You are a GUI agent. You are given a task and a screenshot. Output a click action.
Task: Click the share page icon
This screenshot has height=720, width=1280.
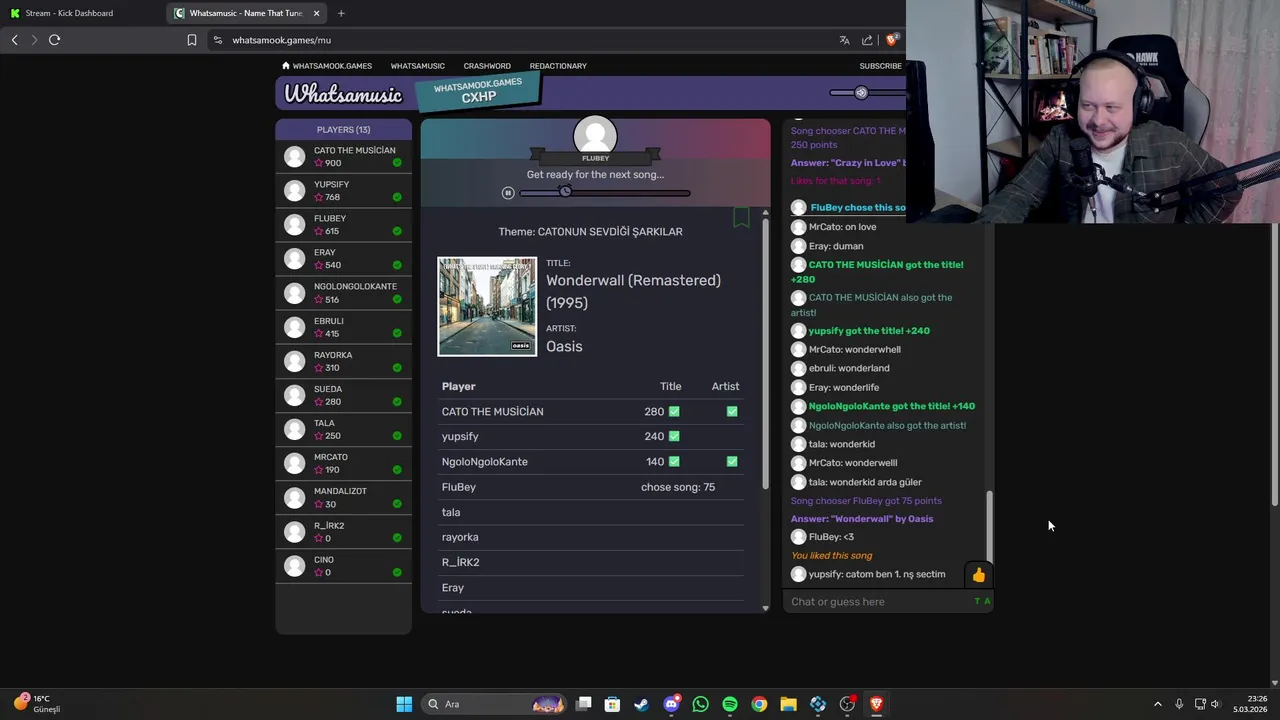[867, 40]
